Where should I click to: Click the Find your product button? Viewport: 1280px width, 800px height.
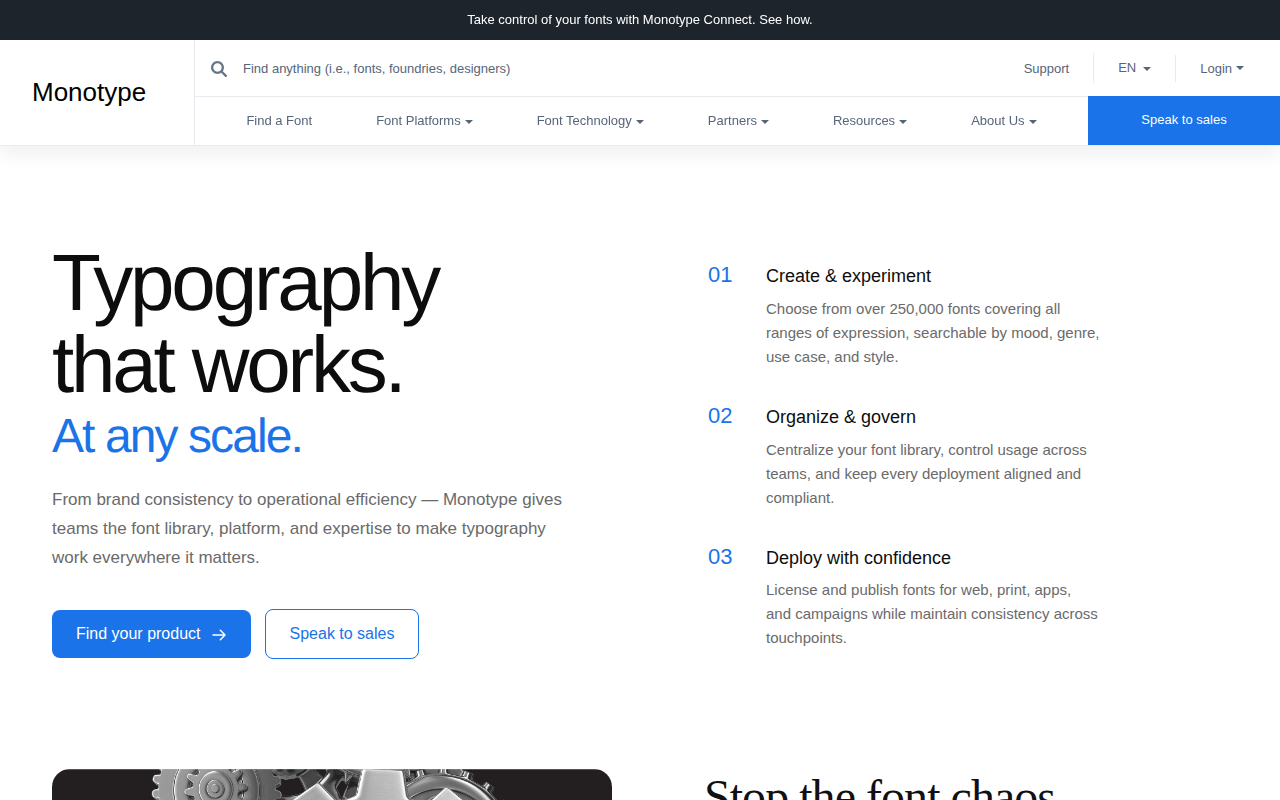(151, 634)
